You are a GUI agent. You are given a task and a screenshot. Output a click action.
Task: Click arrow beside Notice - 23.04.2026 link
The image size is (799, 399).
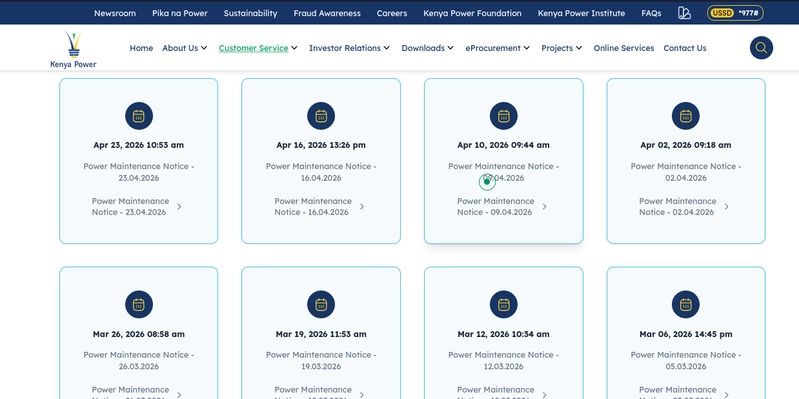click(179, 207)
